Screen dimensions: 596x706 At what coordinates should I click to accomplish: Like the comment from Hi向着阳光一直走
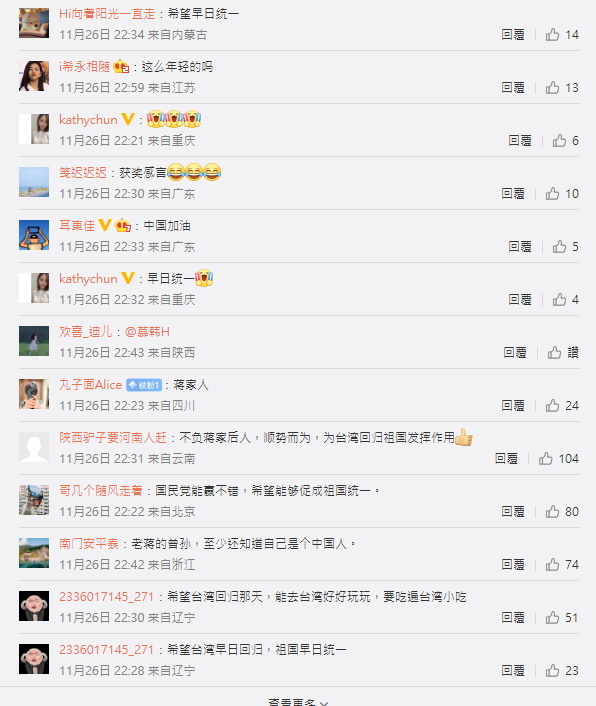pyautogui.click(x=562, y=35)
